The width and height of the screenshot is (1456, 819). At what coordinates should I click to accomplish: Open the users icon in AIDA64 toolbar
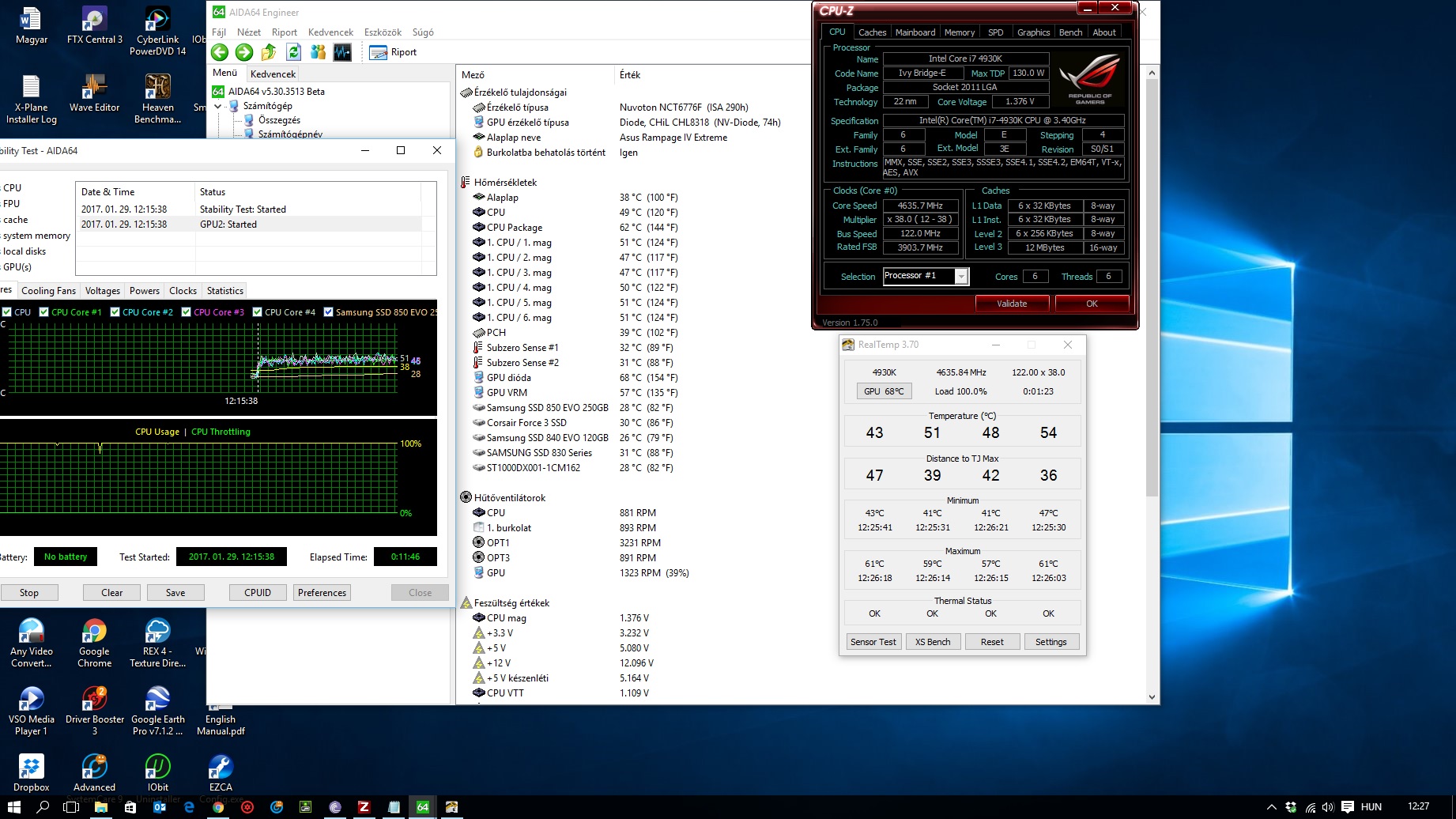coord(318,52)
